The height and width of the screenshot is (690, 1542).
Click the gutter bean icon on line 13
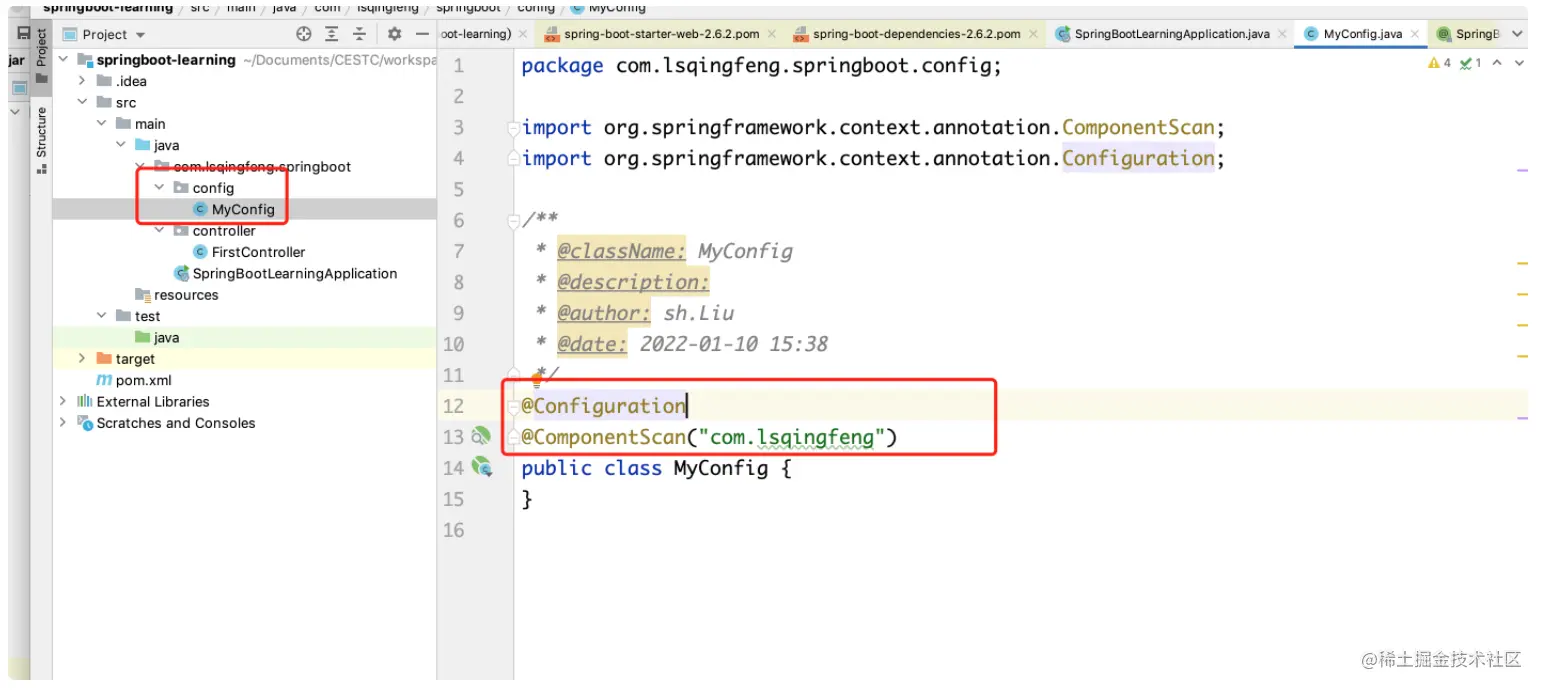point(481,435)
